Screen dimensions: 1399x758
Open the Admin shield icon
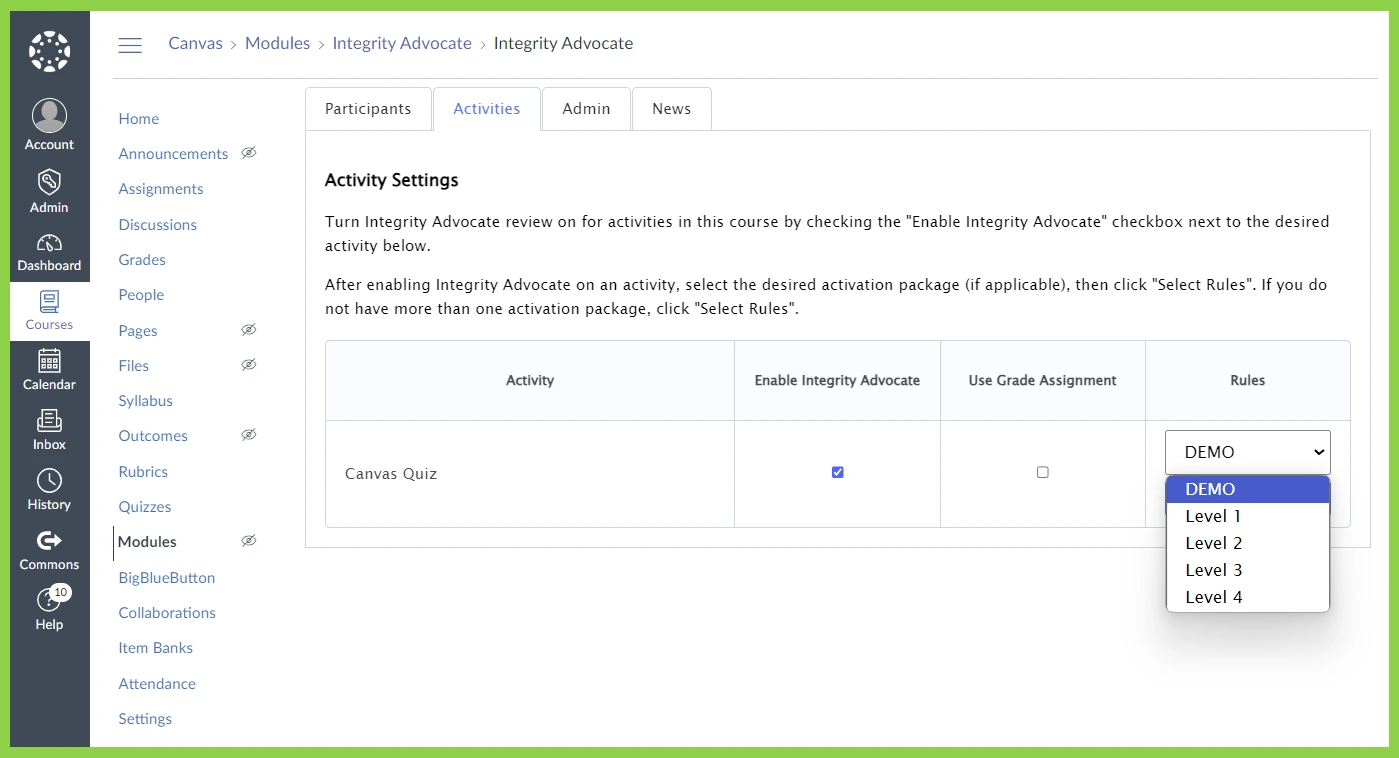coord(49,181)
